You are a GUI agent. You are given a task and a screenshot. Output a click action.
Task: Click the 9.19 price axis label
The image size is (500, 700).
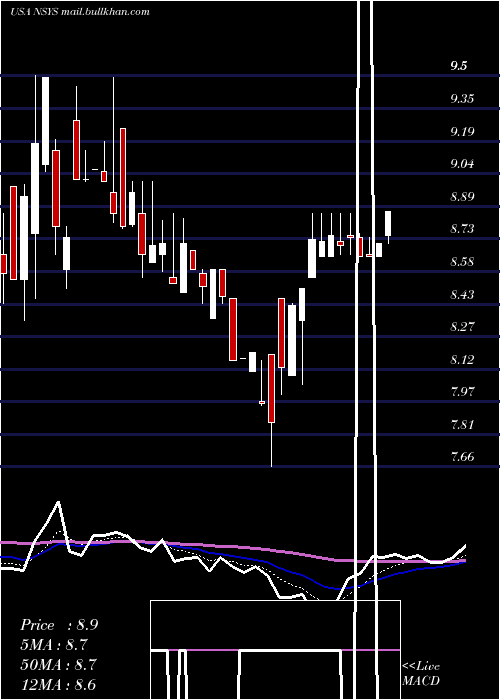click(462, 132)
